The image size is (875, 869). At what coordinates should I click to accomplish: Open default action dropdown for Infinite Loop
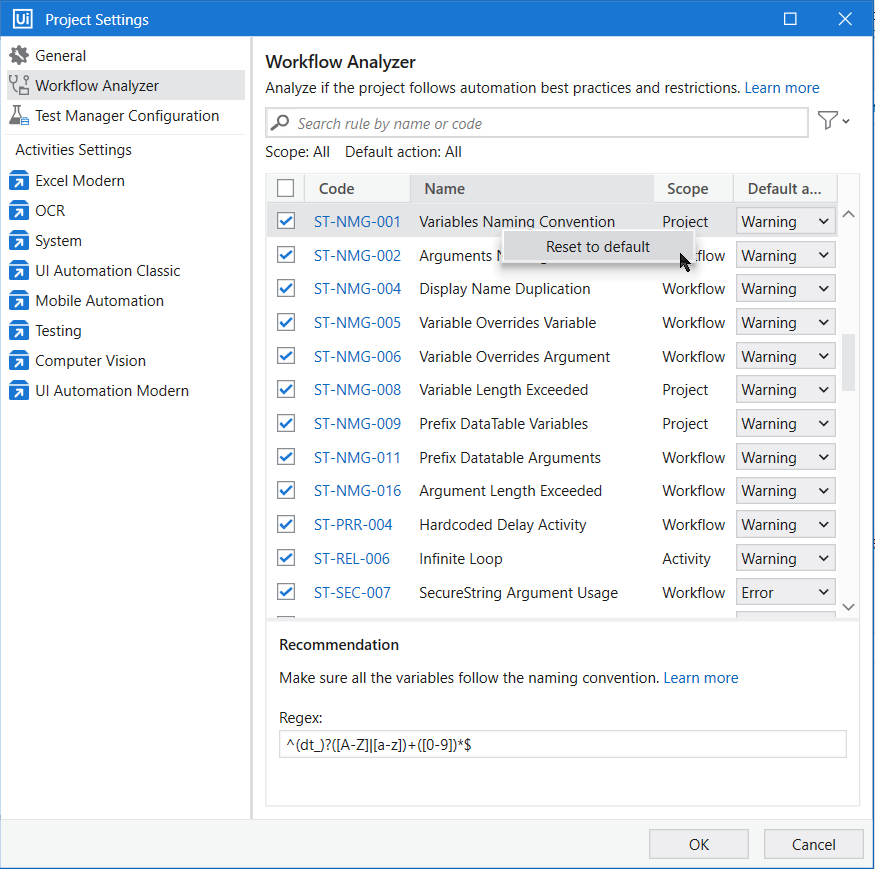click(785, 559)
